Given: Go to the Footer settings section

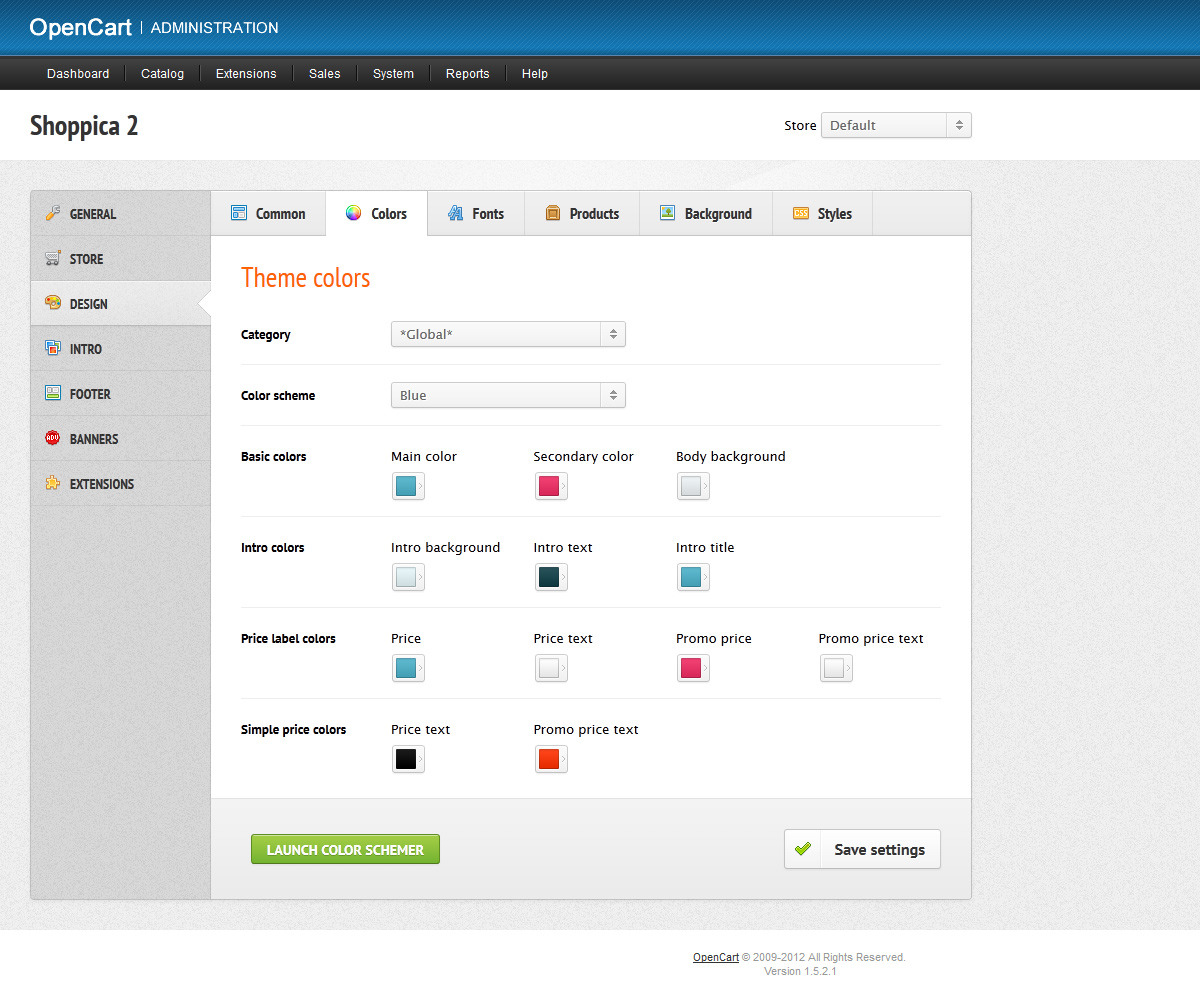Looking at the screenshot, I should click(121, 394).
